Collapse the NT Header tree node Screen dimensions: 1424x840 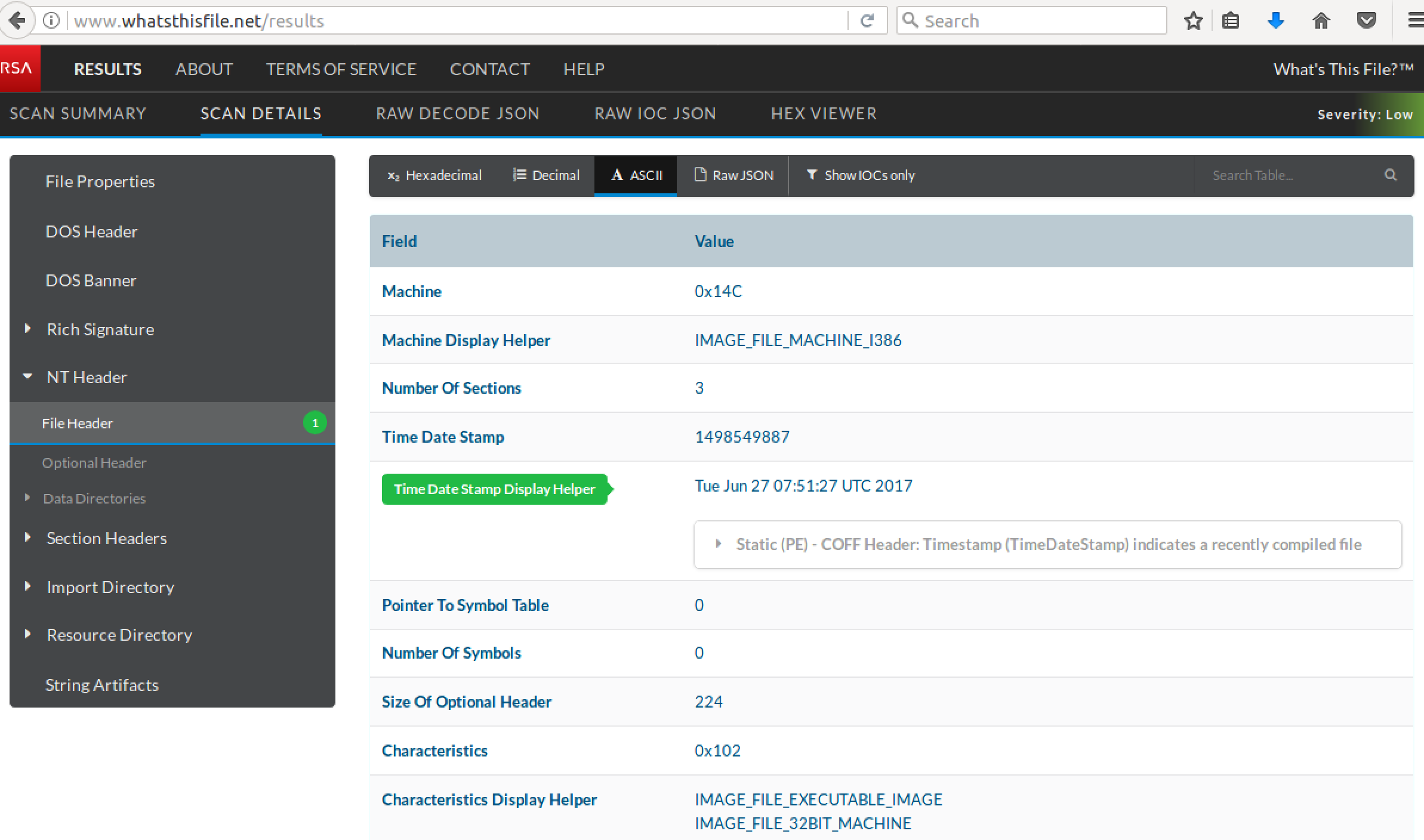pyautogui.click(x=27, y=376)
